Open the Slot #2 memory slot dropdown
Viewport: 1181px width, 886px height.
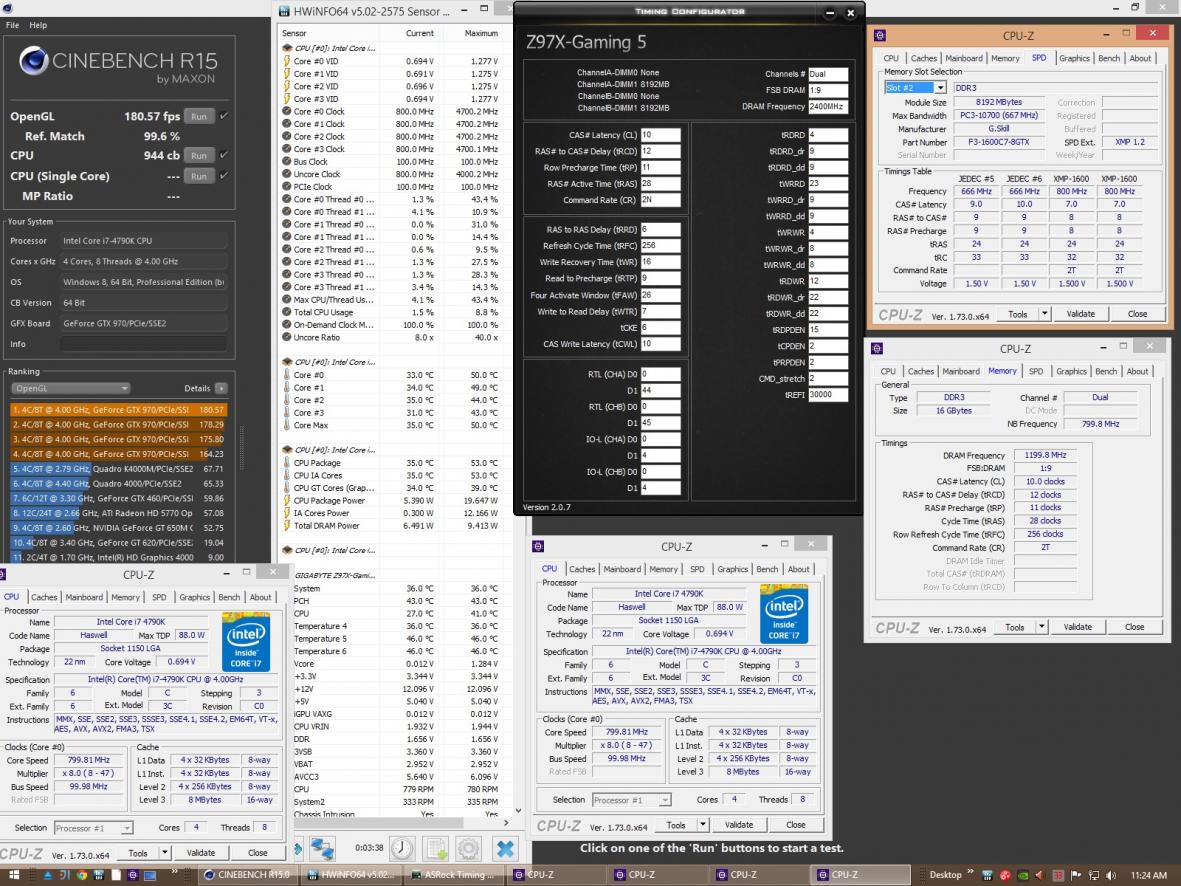pyautogui.click(x=939, y=88)
